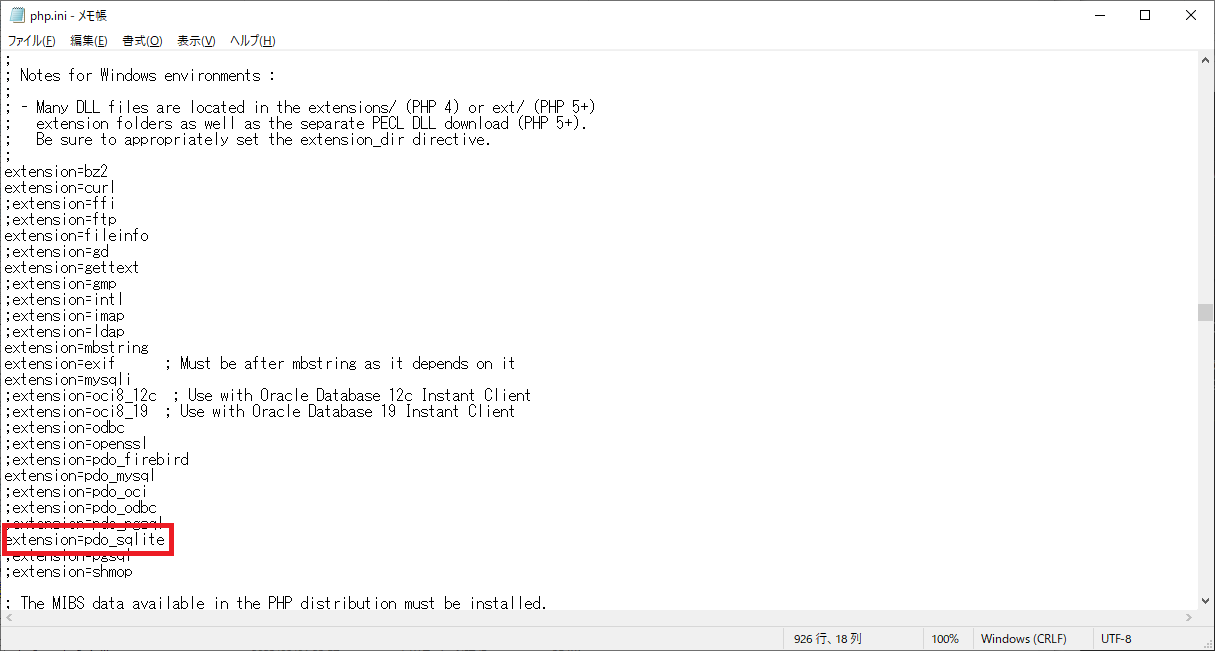Place cursor in ;extension=openssl line
The width and height of the screenshot is (1215, 651).
tap(68, 444)
